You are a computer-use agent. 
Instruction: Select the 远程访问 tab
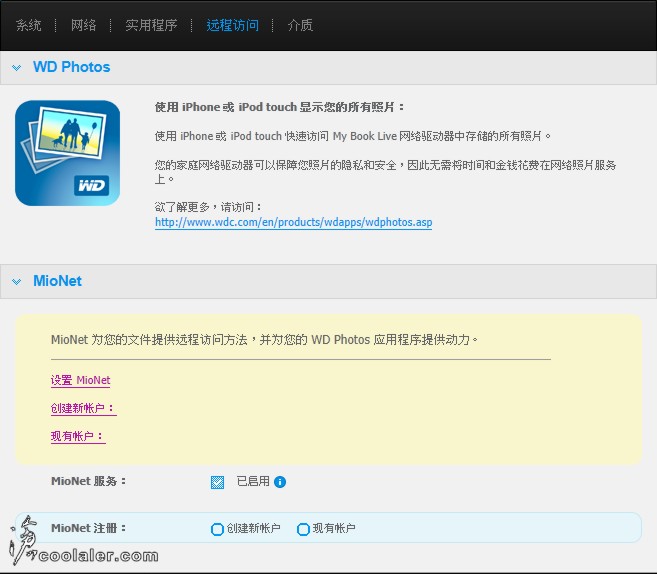[x=233, y=25]
